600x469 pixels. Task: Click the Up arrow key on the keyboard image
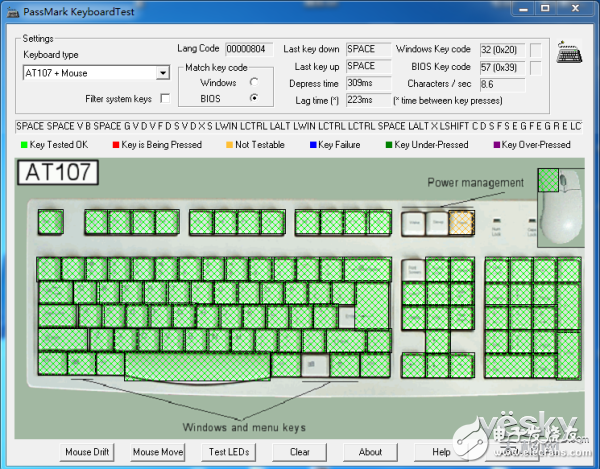[438, 342]
